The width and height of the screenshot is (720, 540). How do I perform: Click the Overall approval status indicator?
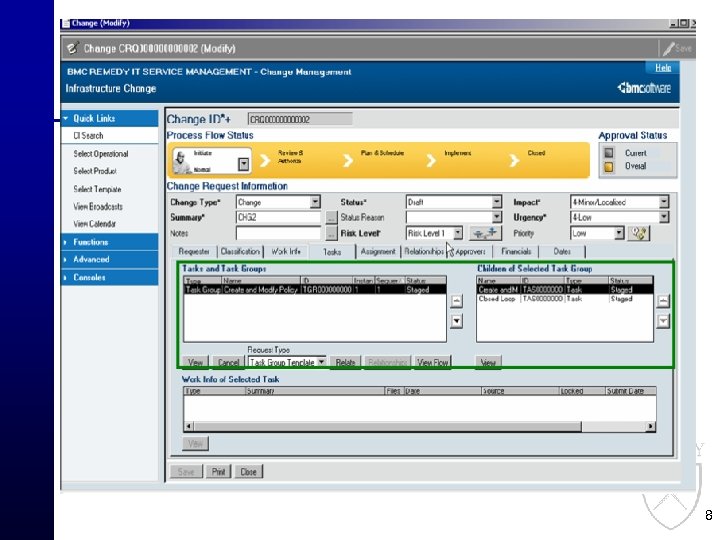(609, 166)
